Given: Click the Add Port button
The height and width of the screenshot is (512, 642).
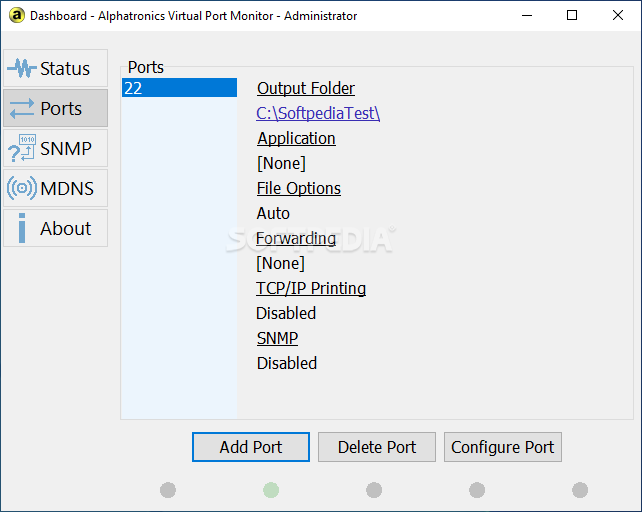Looking at the screenshot, I should tap(251, 447).
